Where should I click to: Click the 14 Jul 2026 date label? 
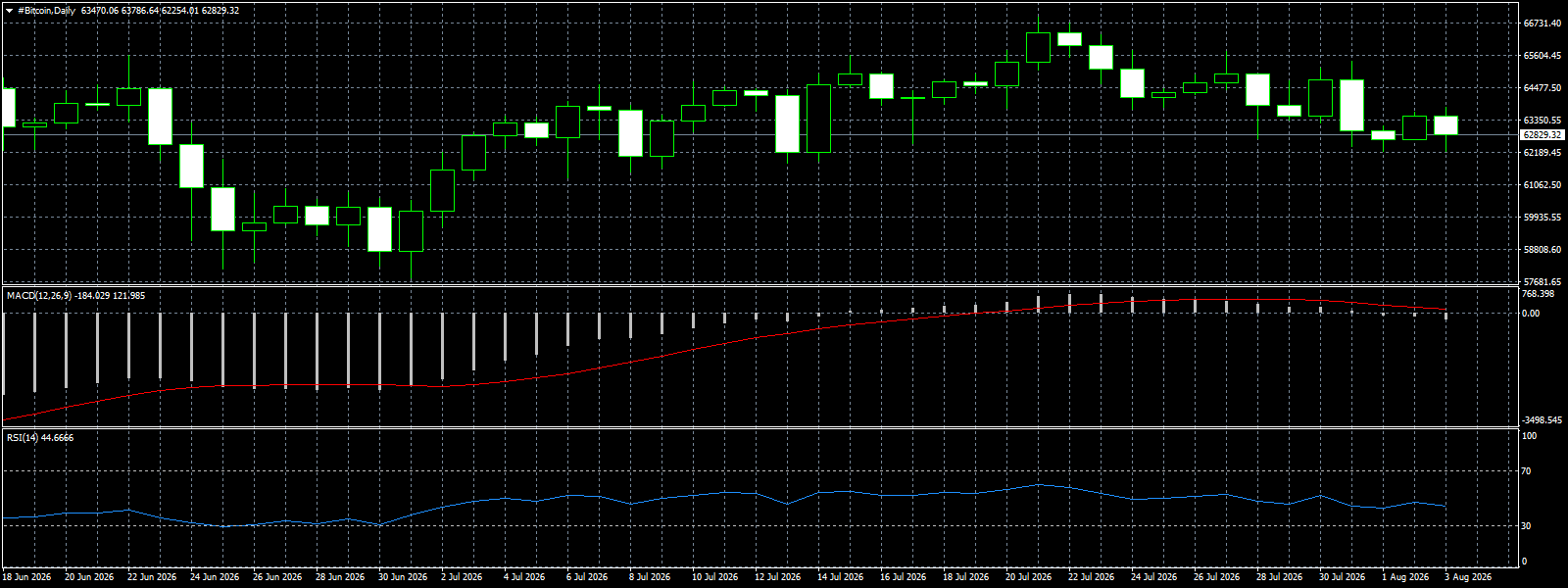pyautogui.click(x=842, y=577)
